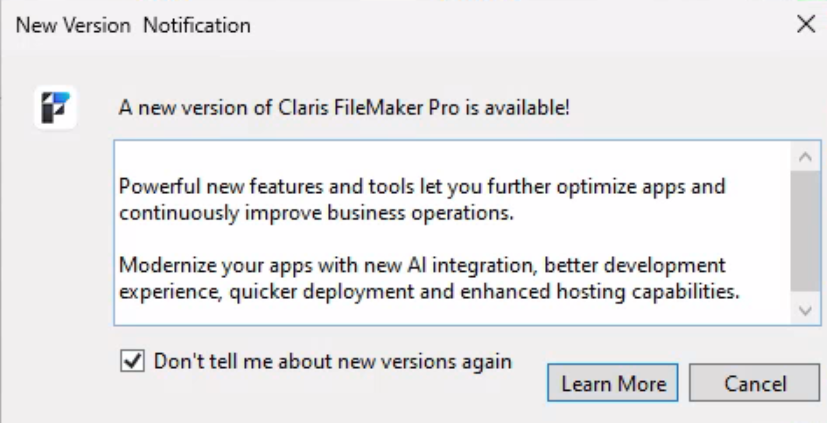Click the blank top line of notes box
827x423 pixels.
453,158
